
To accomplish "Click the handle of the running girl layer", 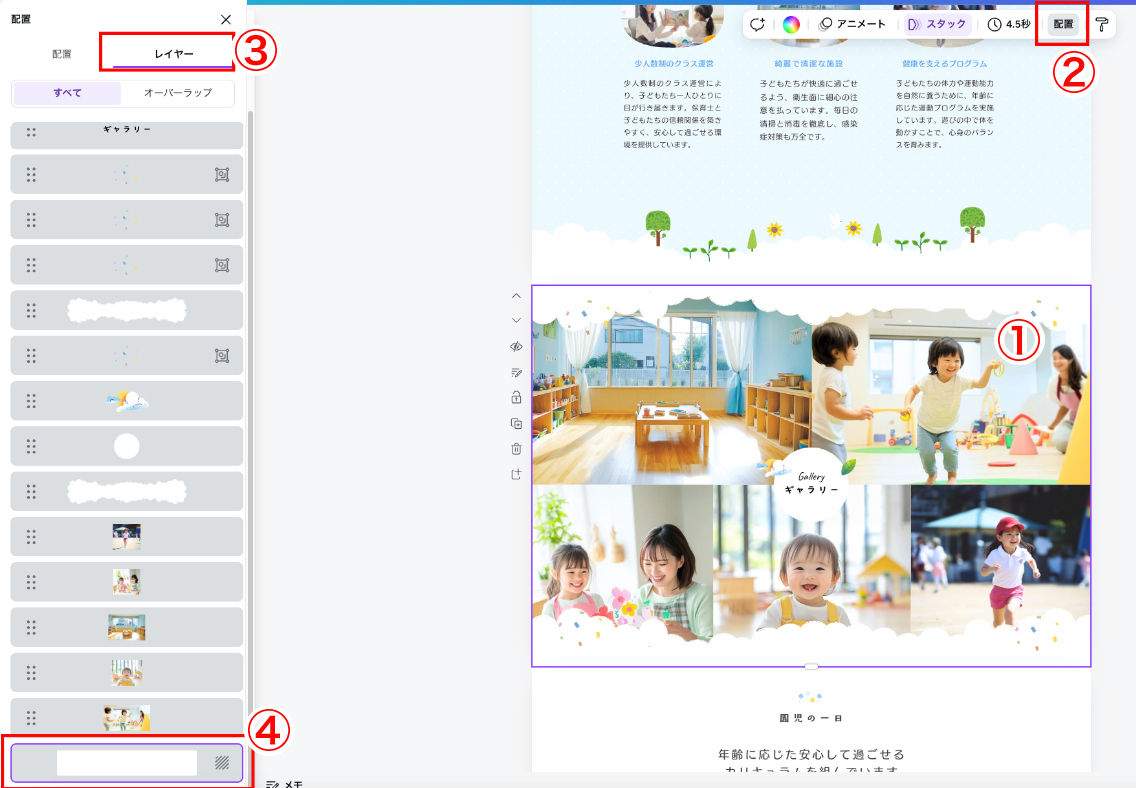I will (31, 537).
